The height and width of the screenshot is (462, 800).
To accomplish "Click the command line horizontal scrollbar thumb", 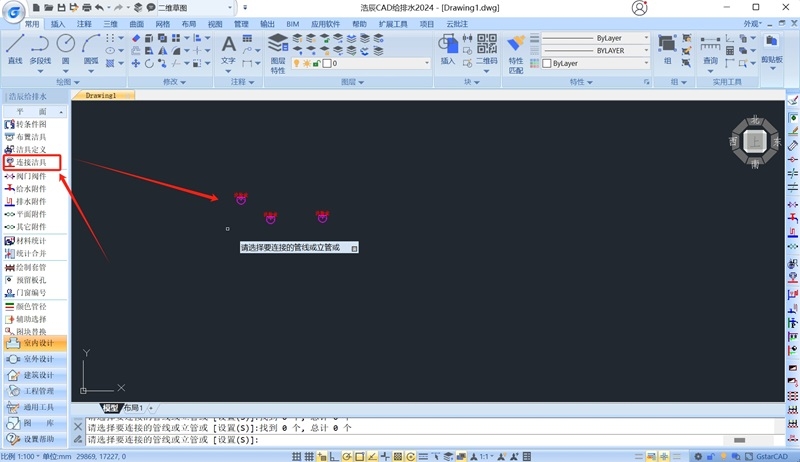I will (739, 440).
